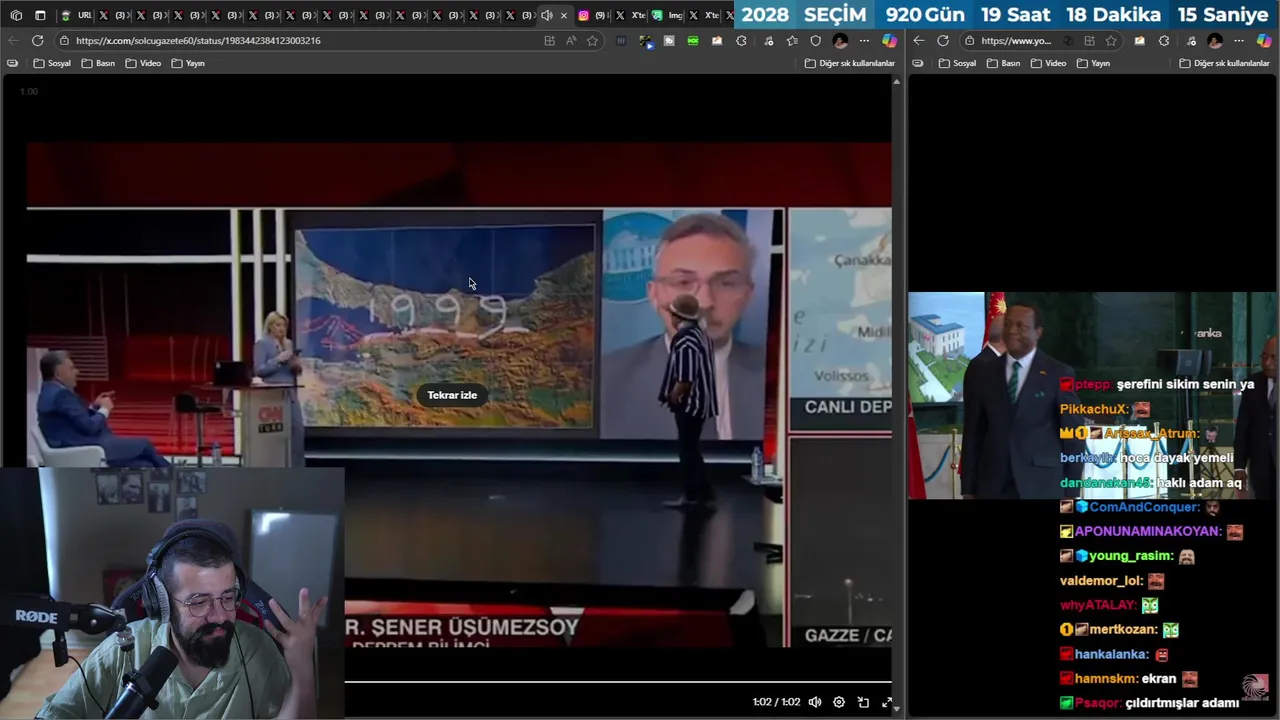1280x720 pixels.
Task: Open the Sosyal bookmarks folder in left window
Action: coord(52,63)
